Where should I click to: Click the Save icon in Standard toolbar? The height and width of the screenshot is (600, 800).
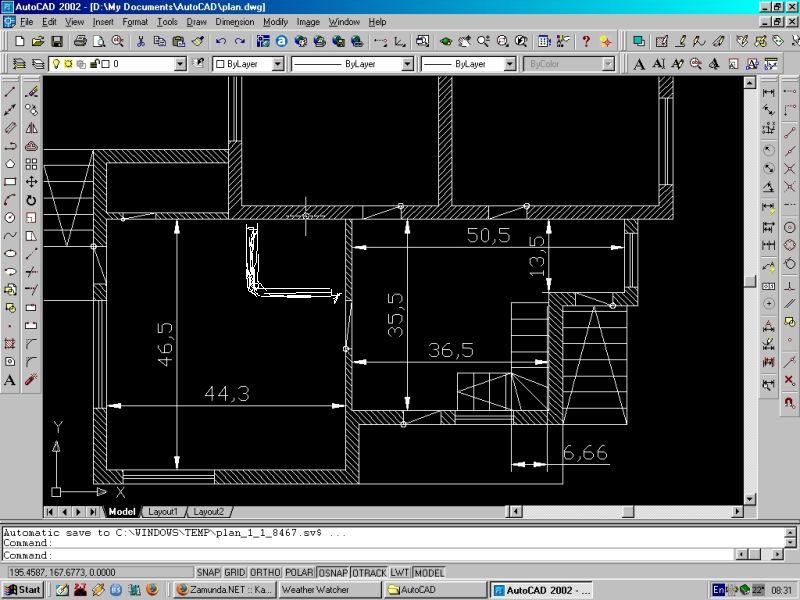[57, 41]
